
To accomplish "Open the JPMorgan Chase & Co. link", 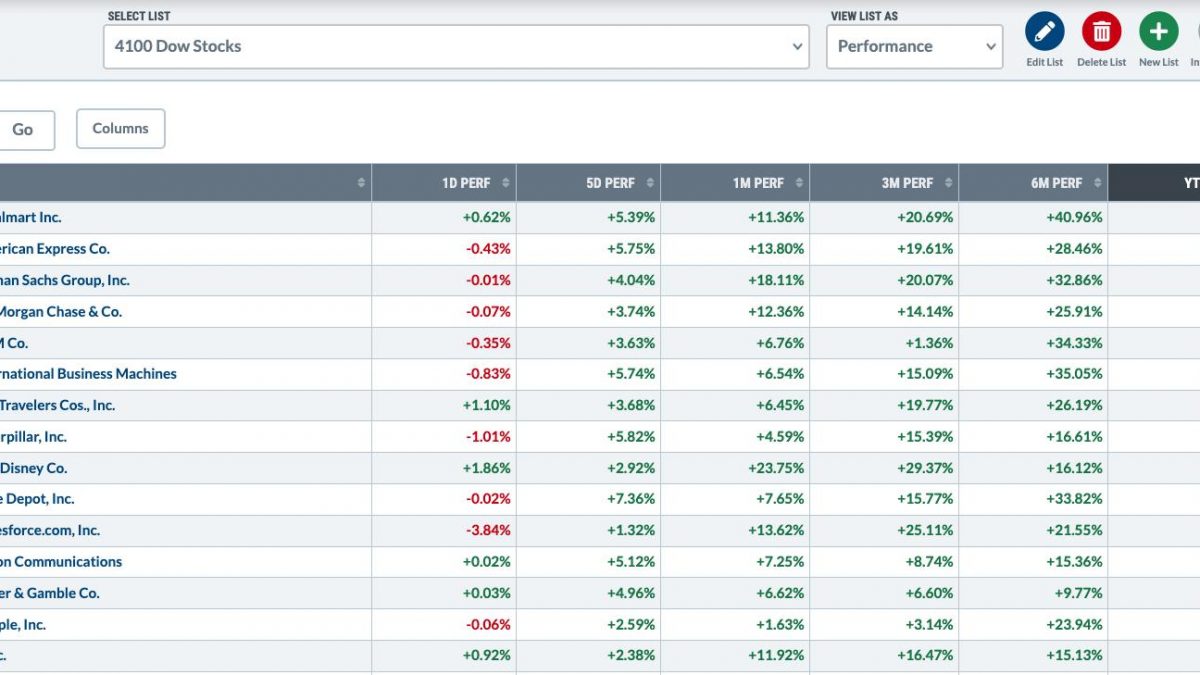I will [x=61, y=311].
